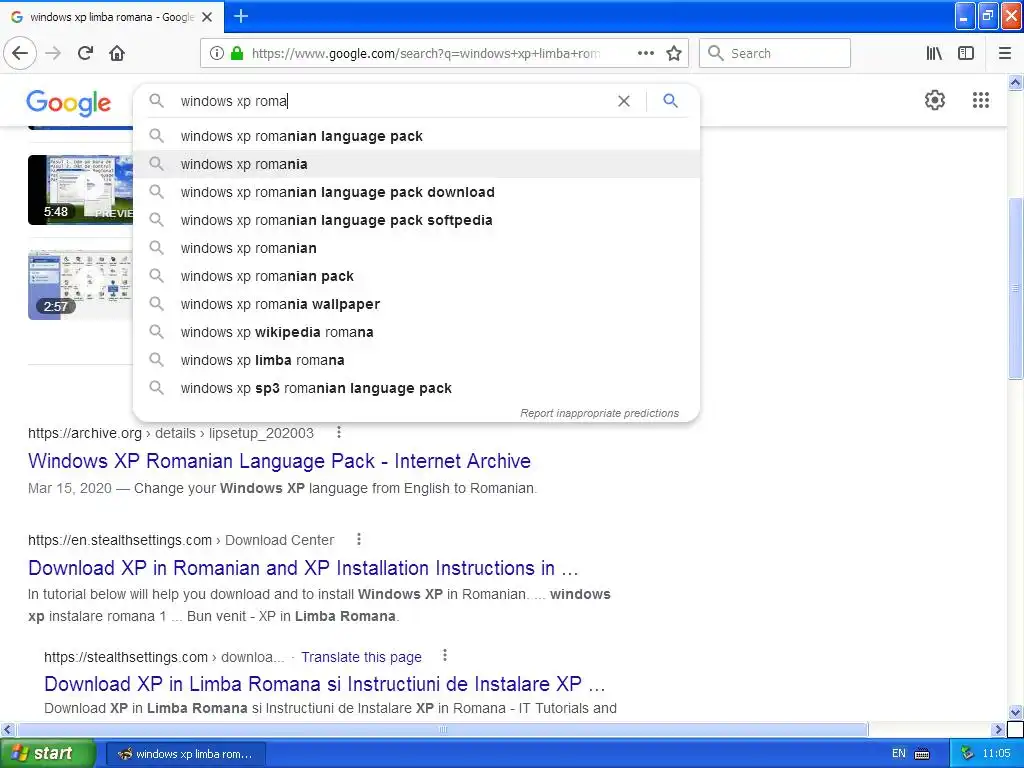Viewport: 1024px width, 768px height.
Task: Select 'windows xp limba romana' suggestion
Action: point(416,360)
